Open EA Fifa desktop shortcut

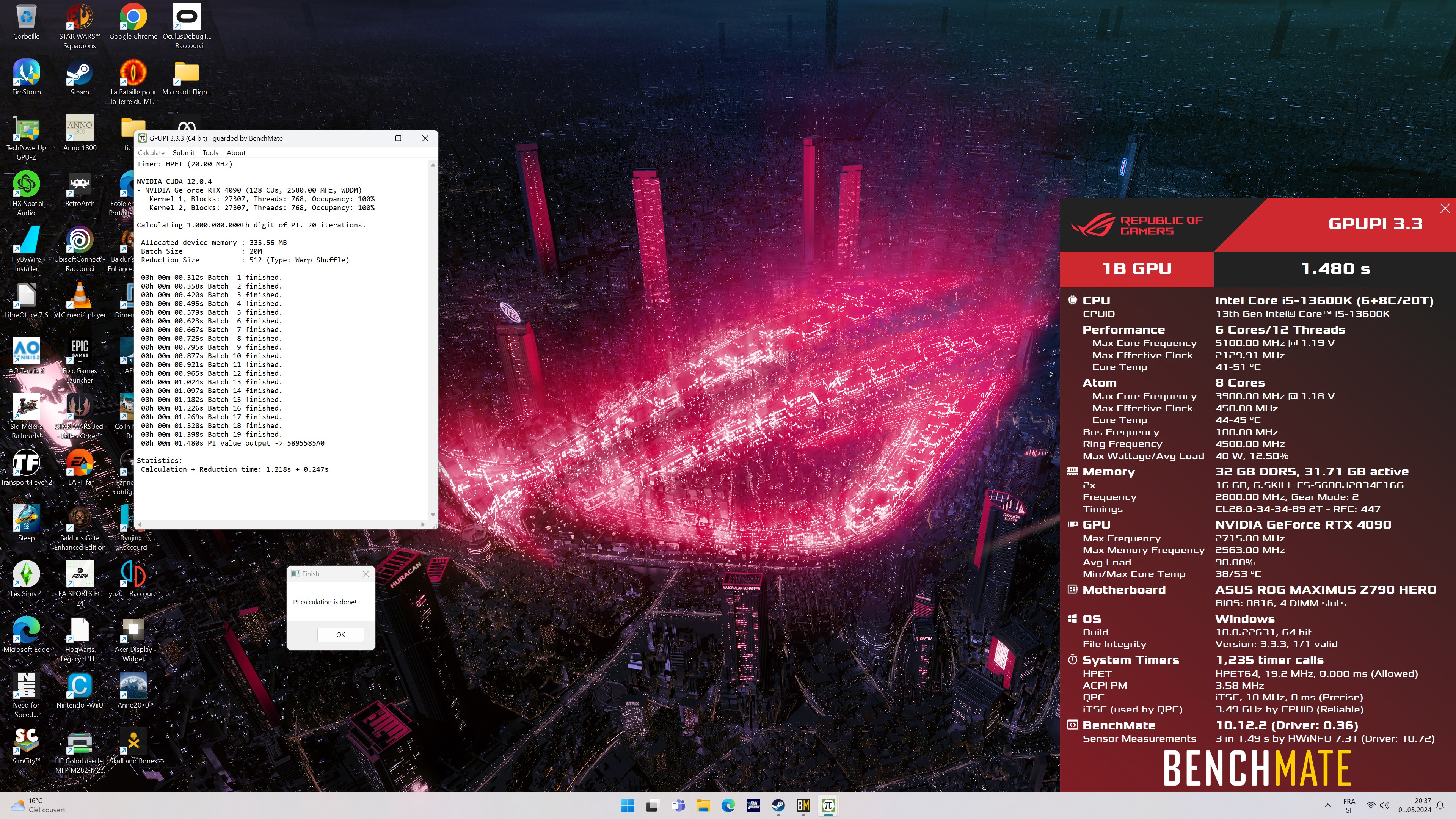[79, 468]
